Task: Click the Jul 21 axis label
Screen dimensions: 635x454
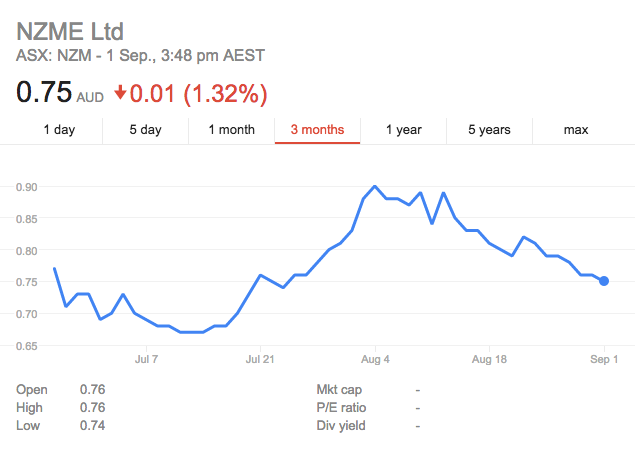Action: pyautogui.click(x=260, y=359)
